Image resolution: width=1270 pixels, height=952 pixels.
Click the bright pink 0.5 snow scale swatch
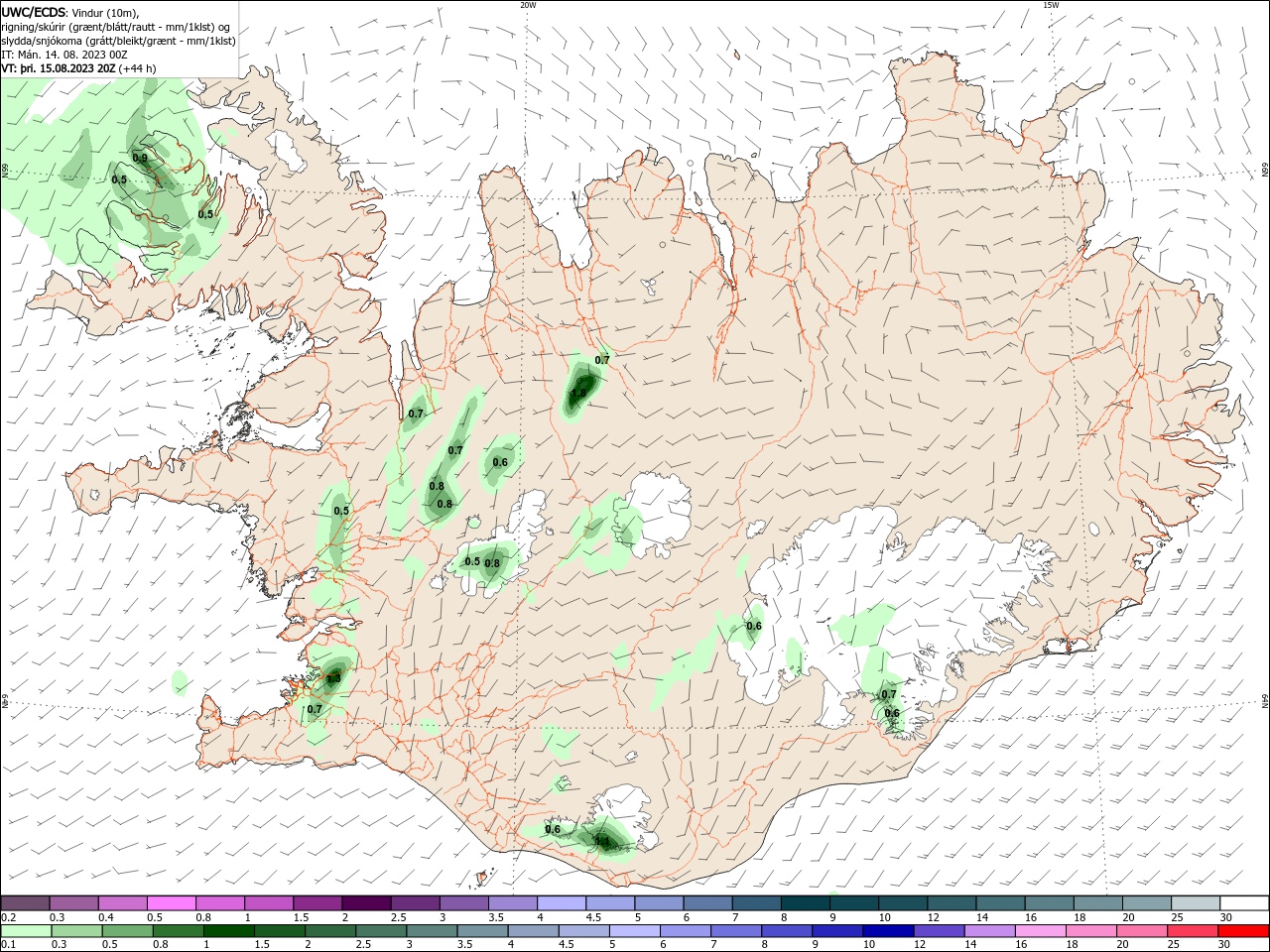pos(171,902)
